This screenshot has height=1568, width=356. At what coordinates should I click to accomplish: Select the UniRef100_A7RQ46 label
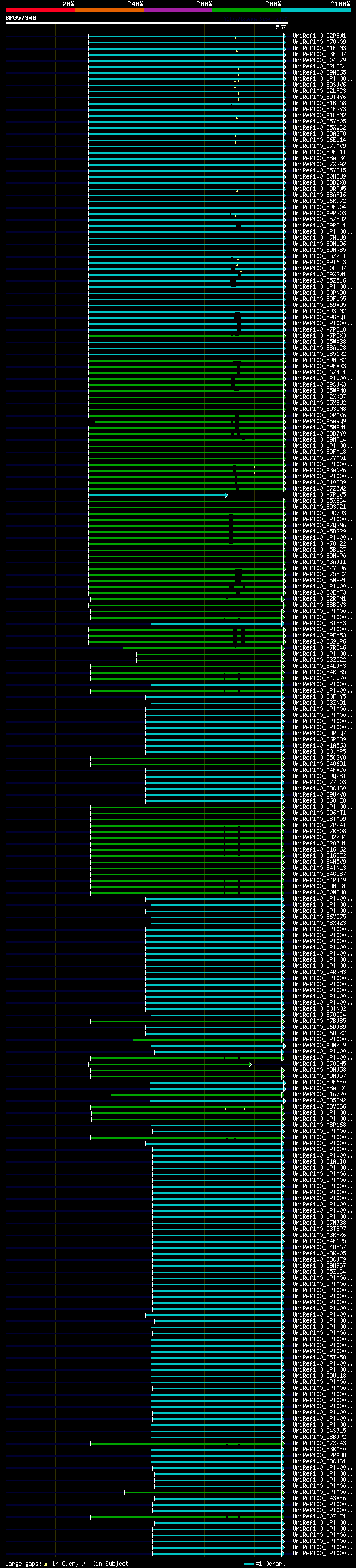tap(319, 647)
